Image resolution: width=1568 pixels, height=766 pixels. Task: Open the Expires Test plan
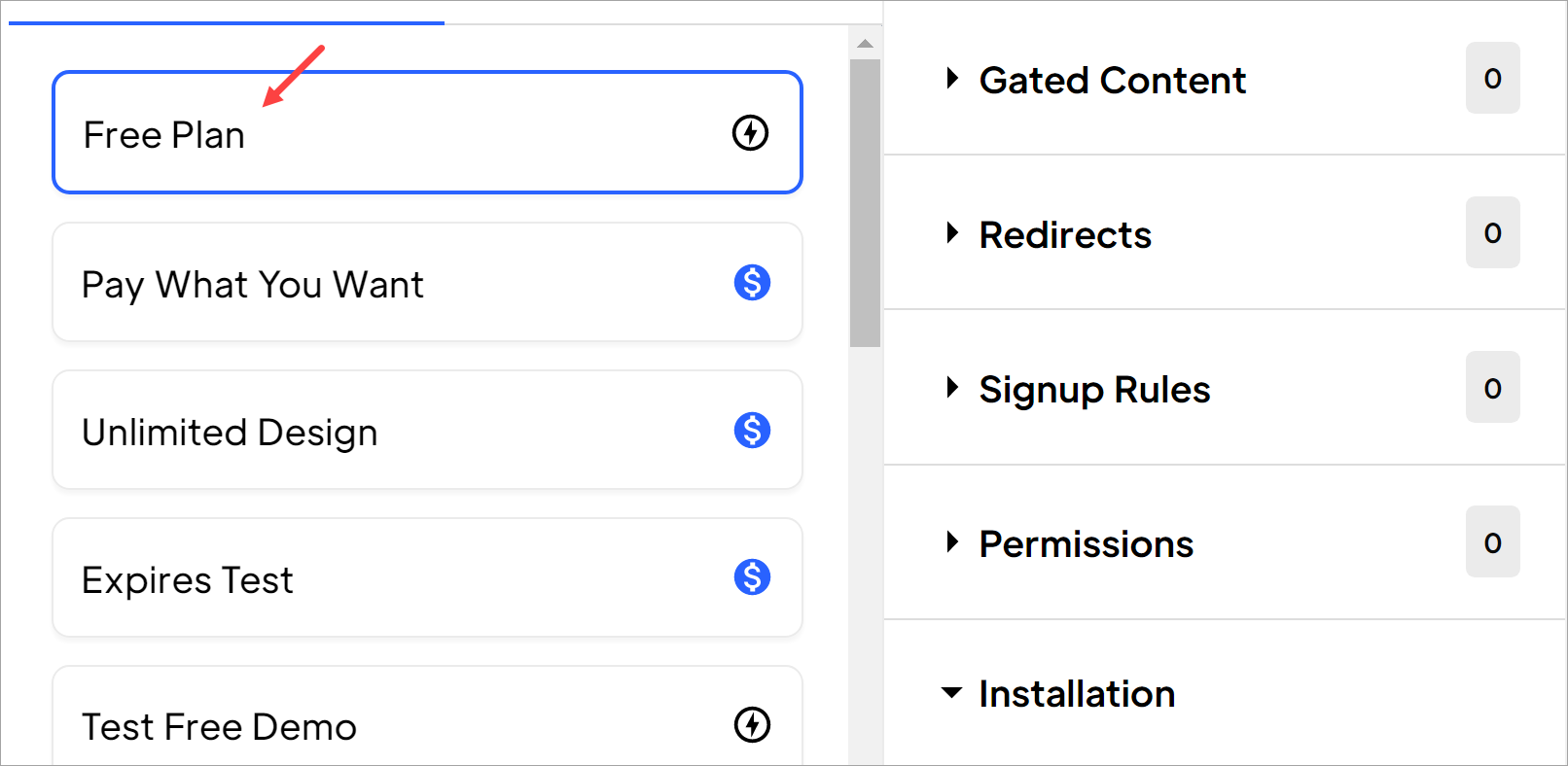tap(427, 577)
